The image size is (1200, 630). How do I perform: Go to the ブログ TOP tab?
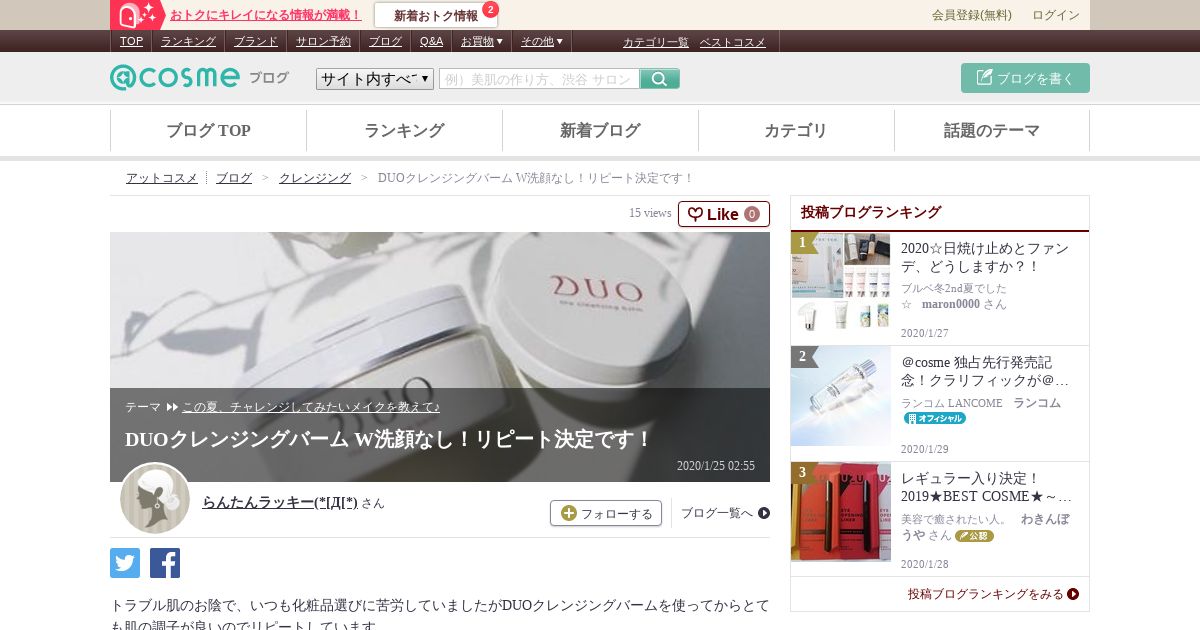pos(208,130)
